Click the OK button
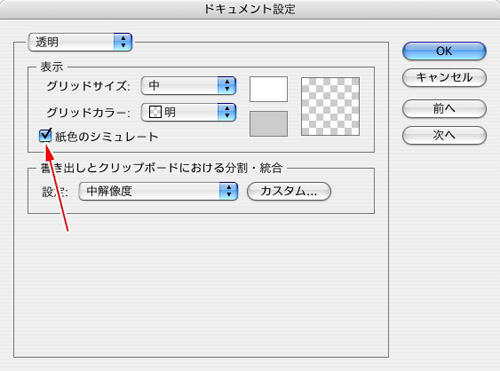Viewport: 500px width, 371px height. click(x=444, y=51)
